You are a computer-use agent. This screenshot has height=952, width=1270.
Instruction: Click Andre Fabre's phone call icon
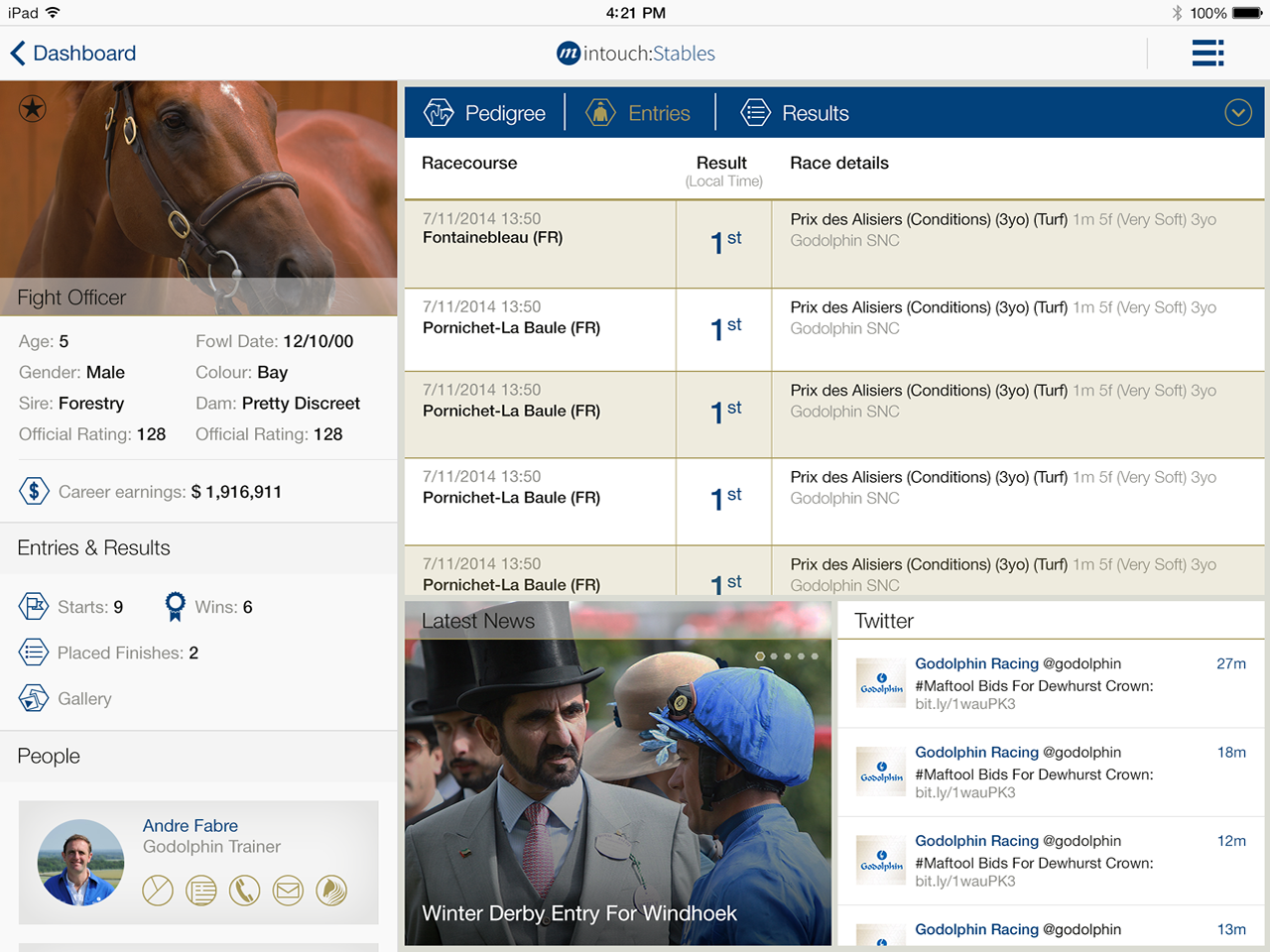(x=244, y=891)
